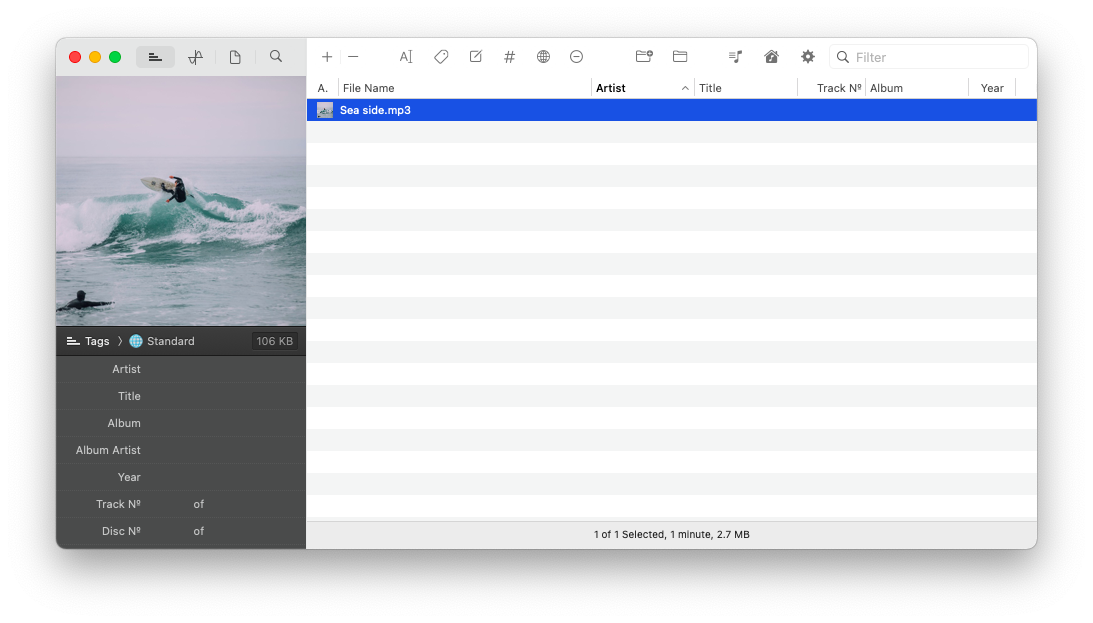Click the open folder icon

click(680, 56)
